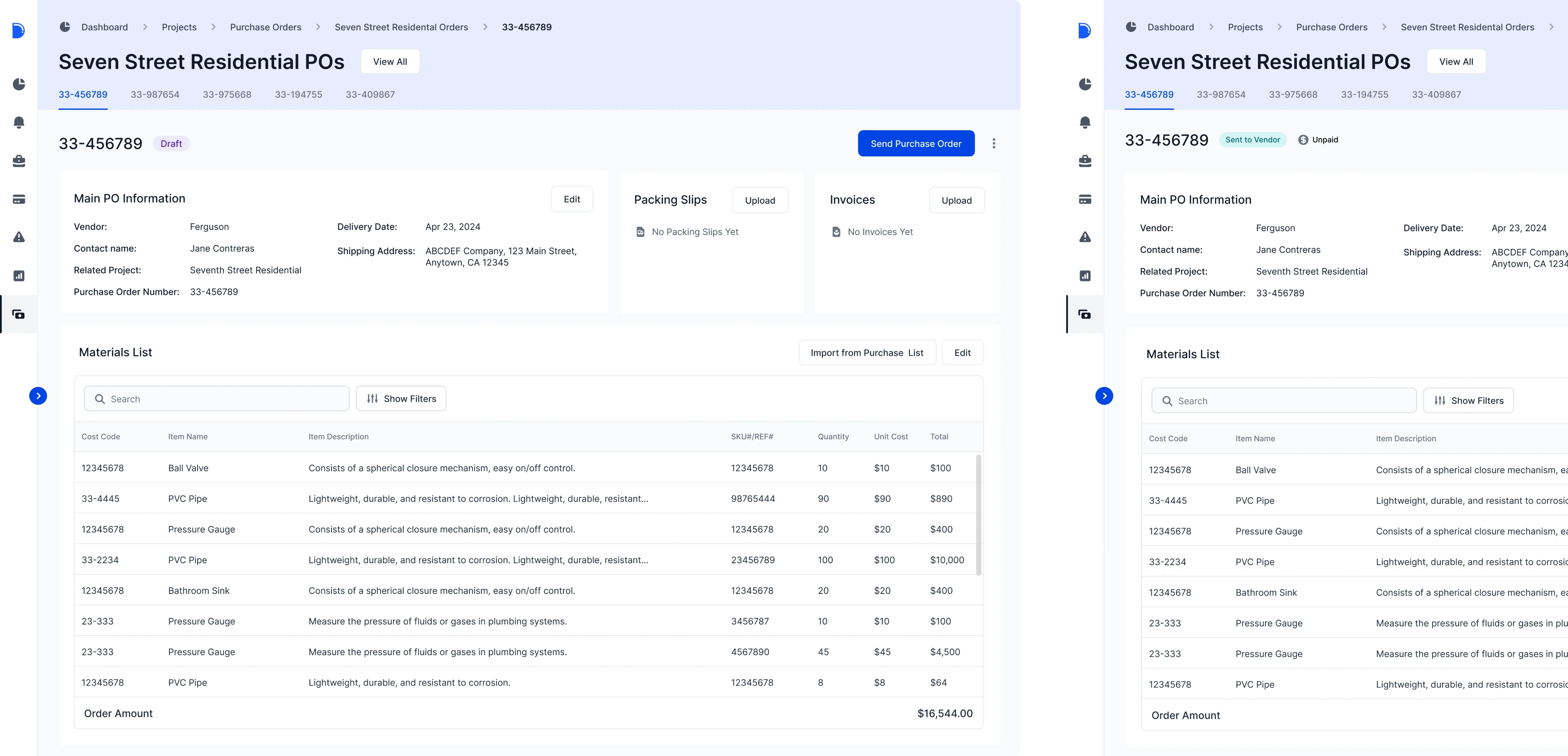Screen dimensions: 1568x756
Task: Click the credit card icon in left sidebar
Action: 19,199
